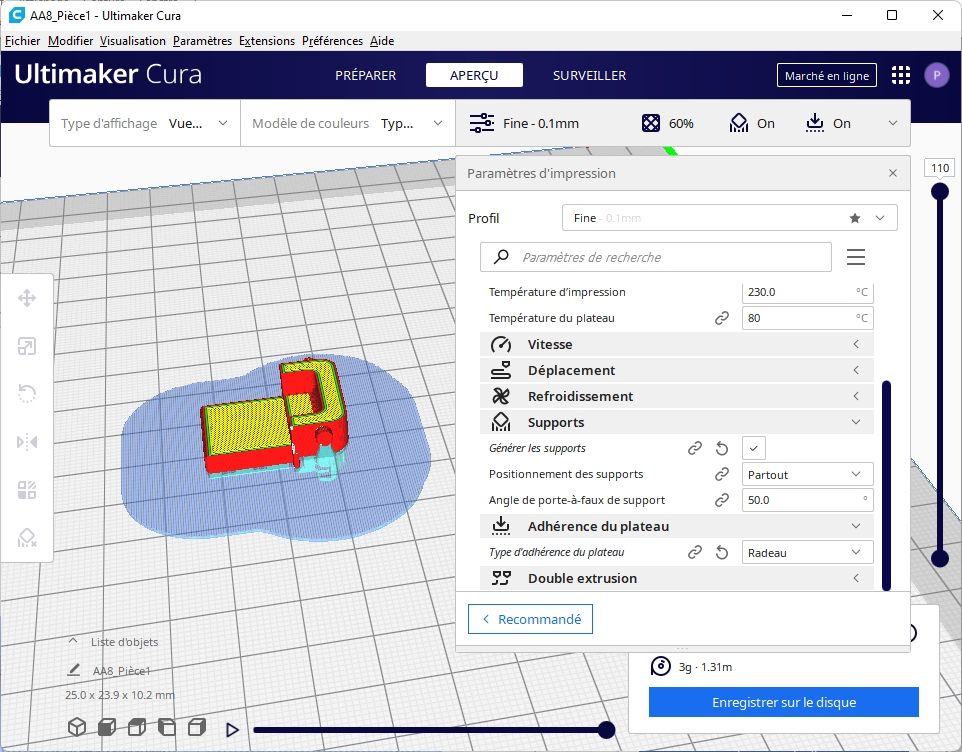Open Positionnement des supports dropdown
This screenshot has width=962, height=752.
pos(807,474)
